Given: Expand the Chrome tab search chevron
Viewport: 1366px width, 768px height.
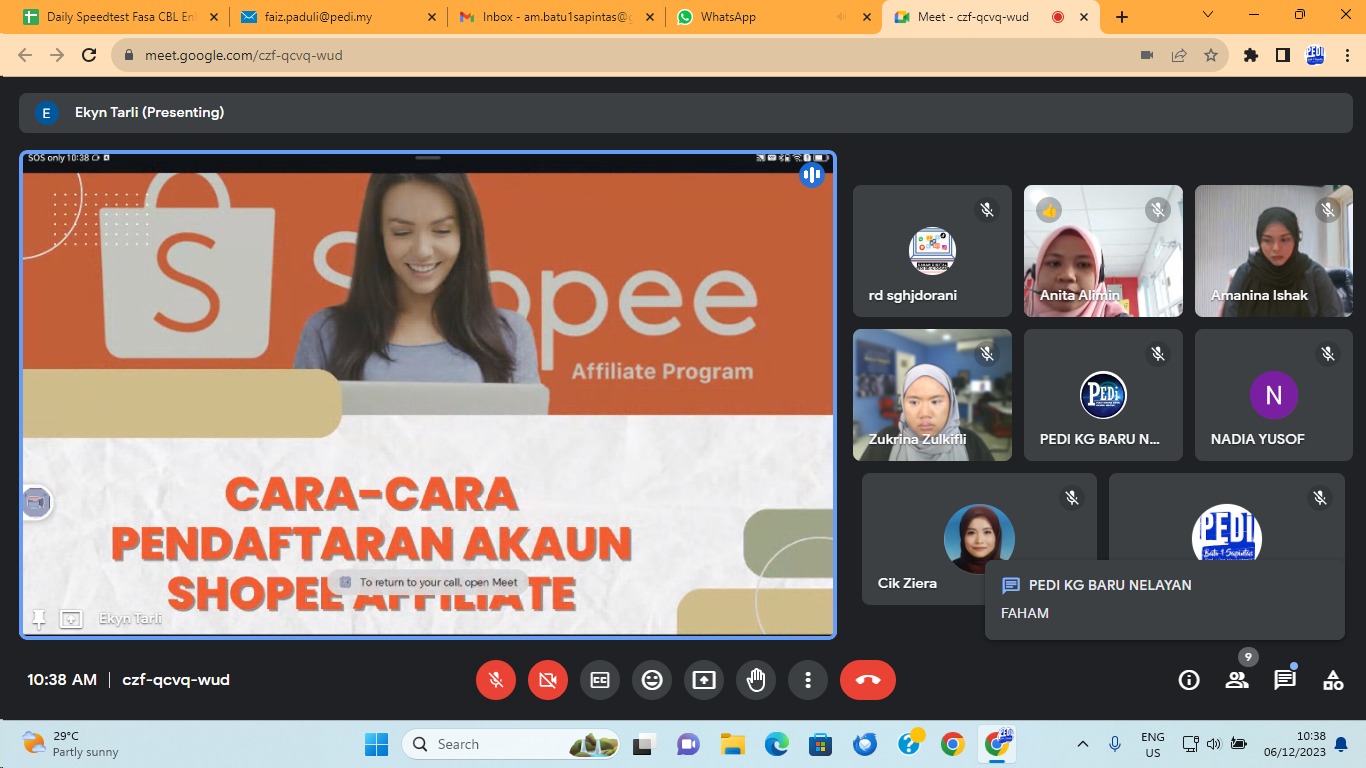Looking at the screenshot, I should point(1208,16).
